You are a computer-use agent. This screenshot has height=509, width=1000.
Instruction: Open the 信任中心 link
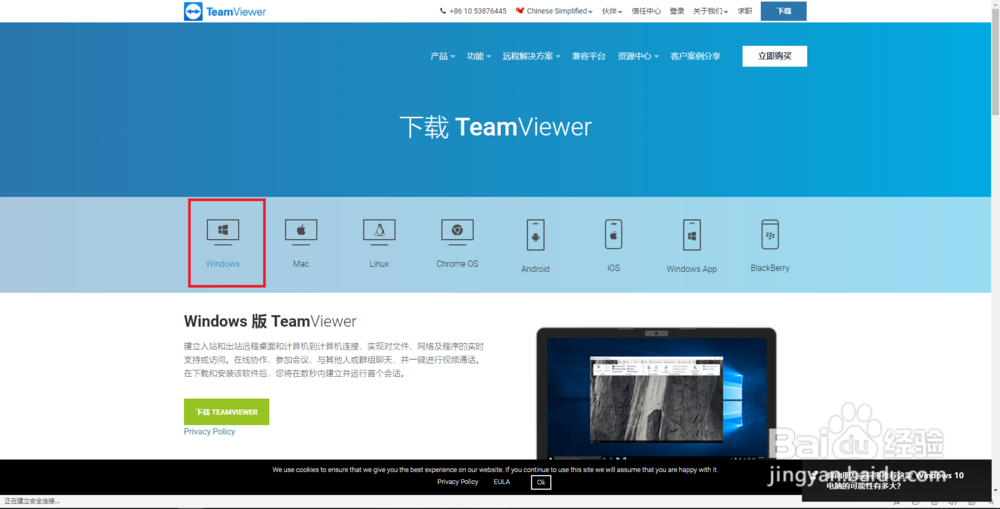(x=645, y=11)
